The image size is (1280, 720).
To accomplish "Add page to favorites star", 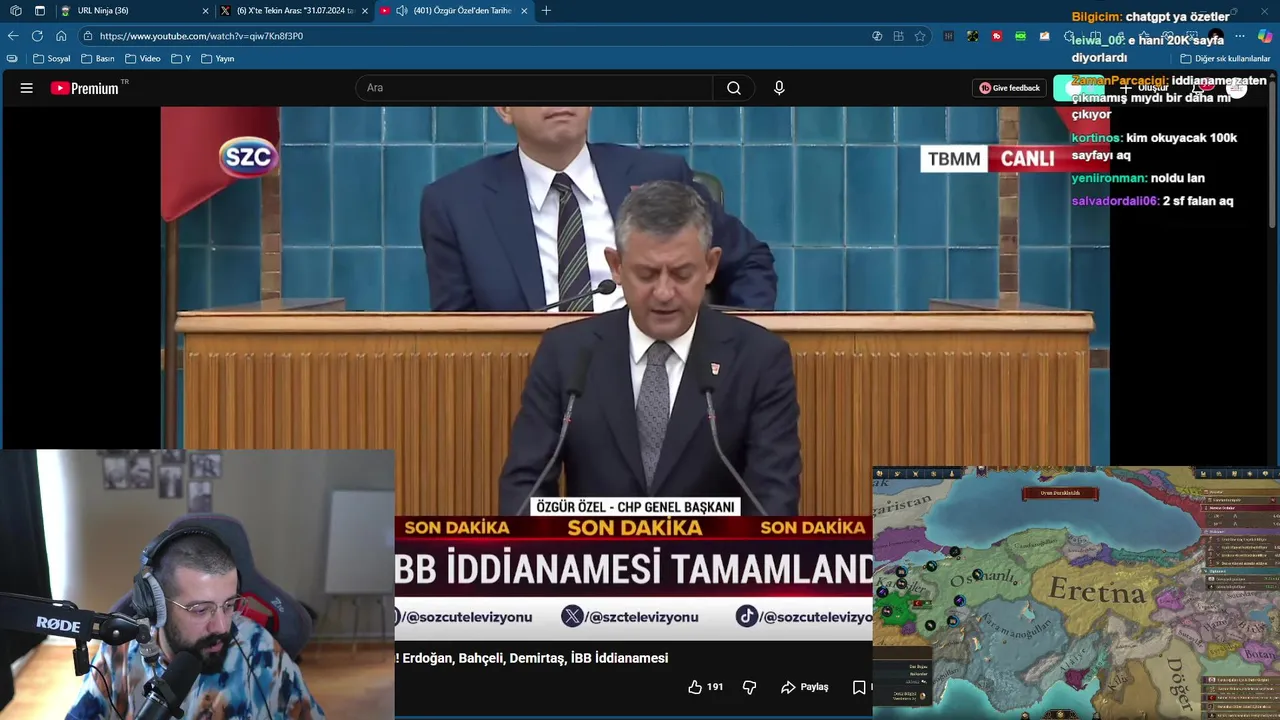I will coord(920,36).
